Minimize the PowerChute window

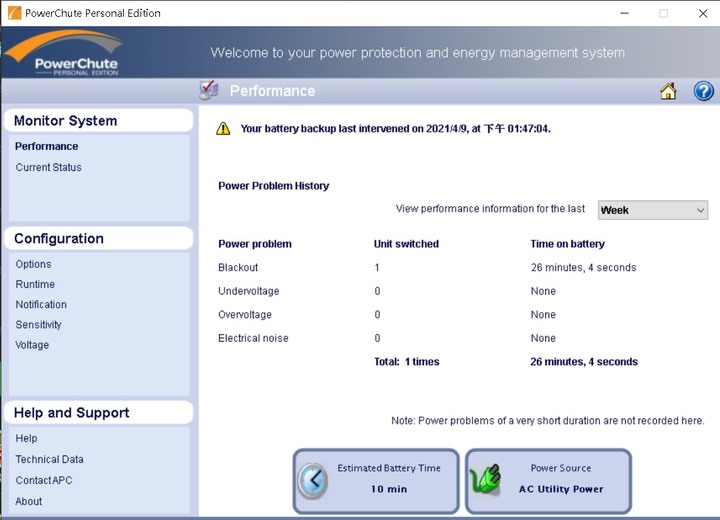(x=624, y=13)
